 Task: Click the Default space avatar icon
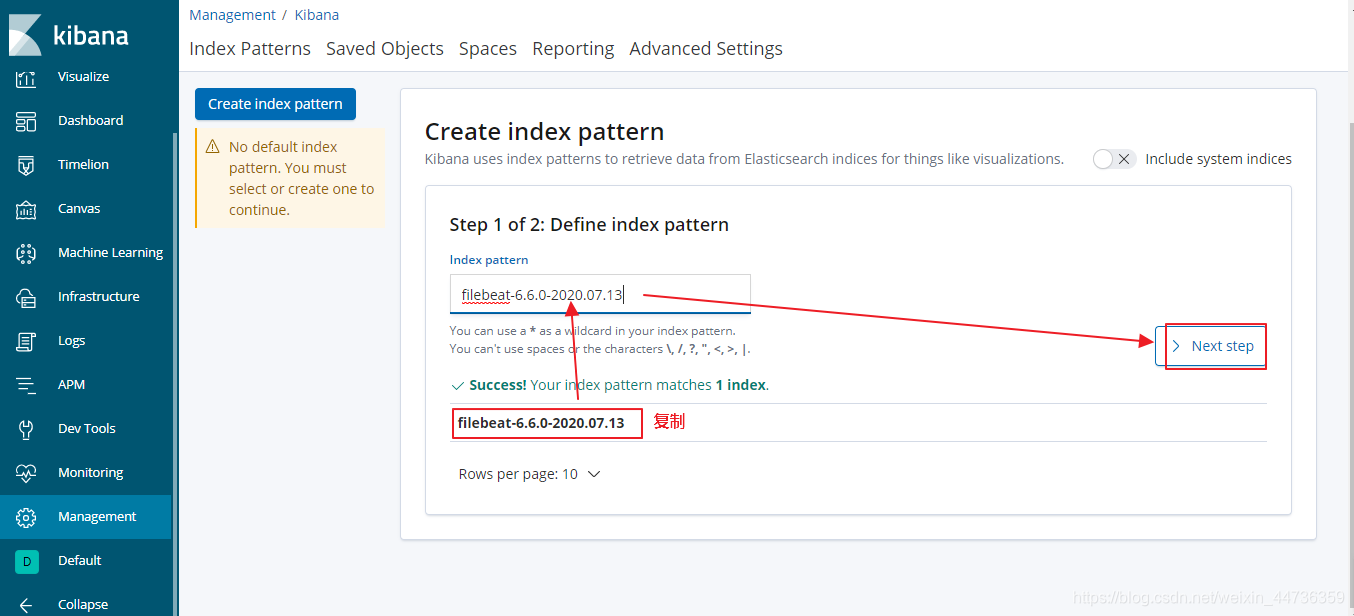[26, 561]
